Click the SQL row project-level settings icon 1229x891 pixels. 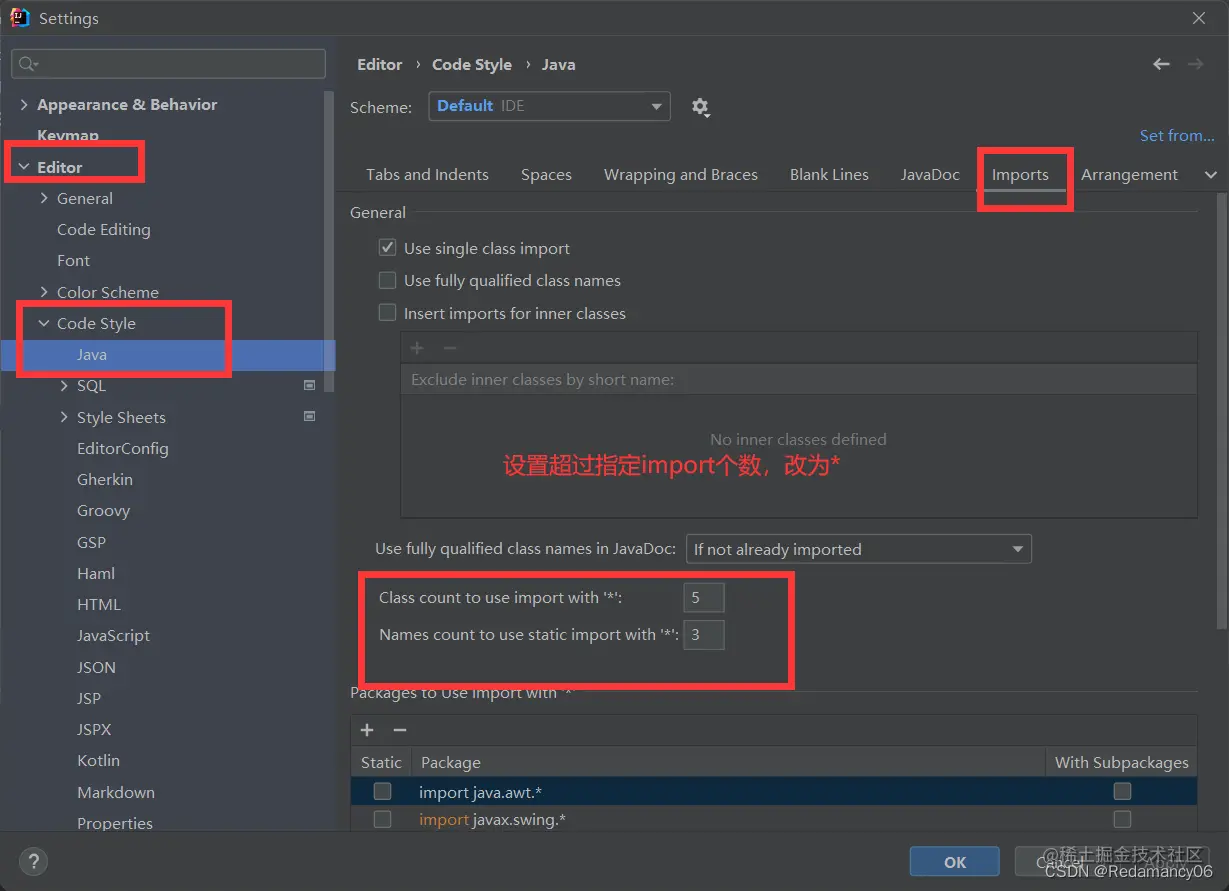pyautogui.click(x=310, y=385)
